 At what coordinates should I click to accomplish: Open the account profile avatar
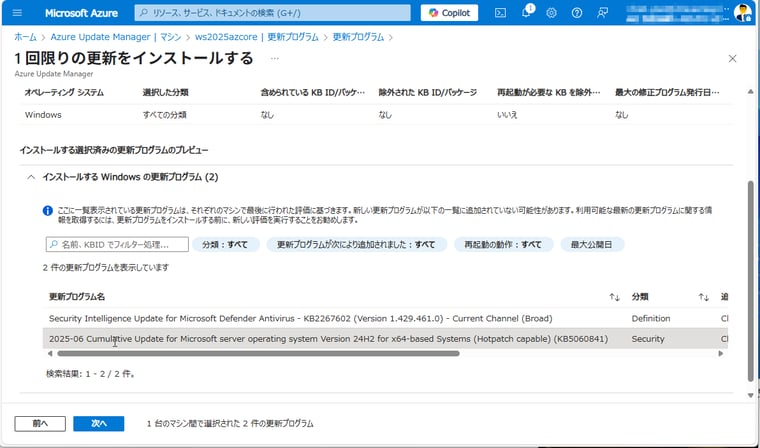point(742,13)
